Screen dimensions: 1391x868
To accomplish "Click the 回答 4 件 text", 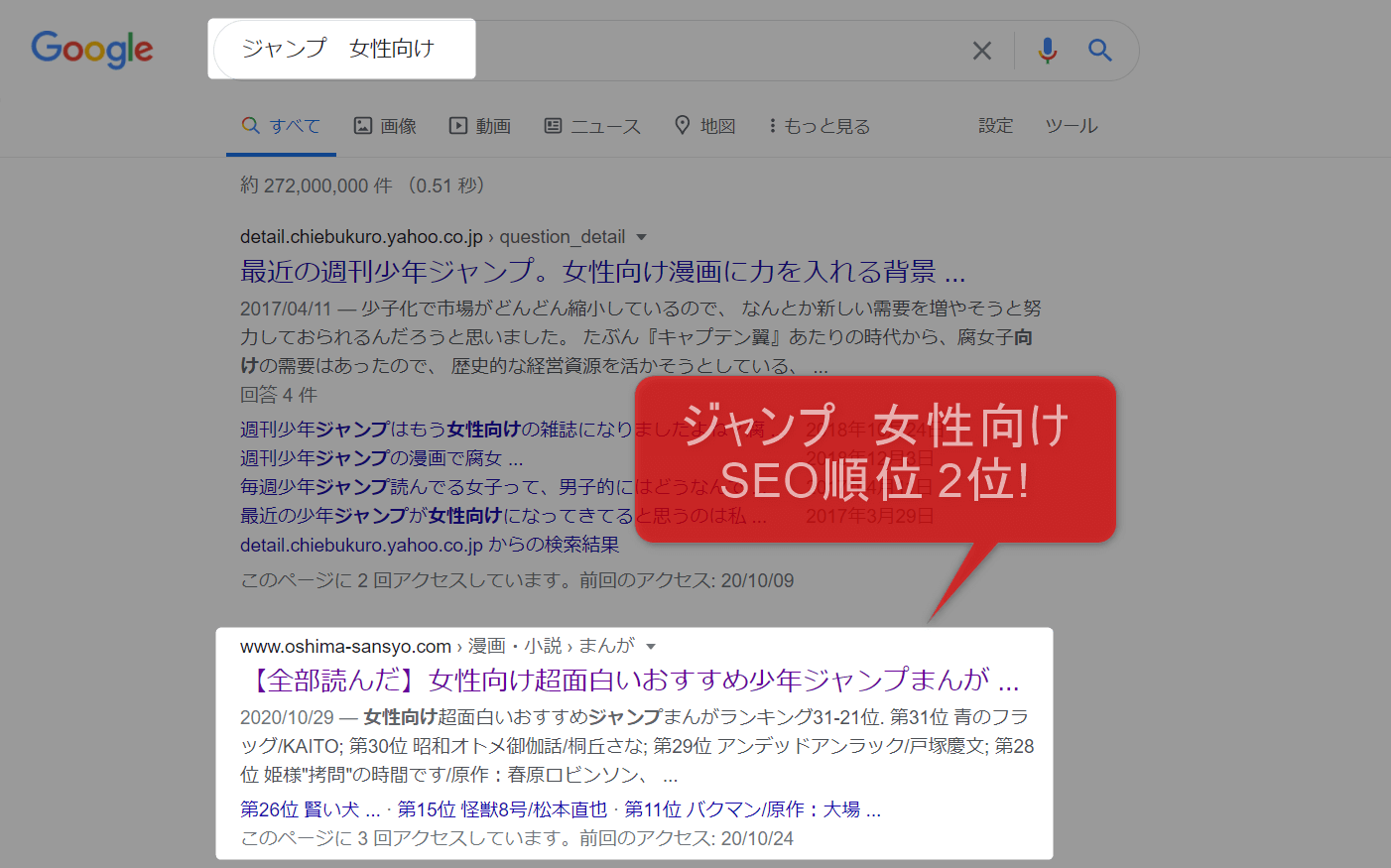I will 279,395.
